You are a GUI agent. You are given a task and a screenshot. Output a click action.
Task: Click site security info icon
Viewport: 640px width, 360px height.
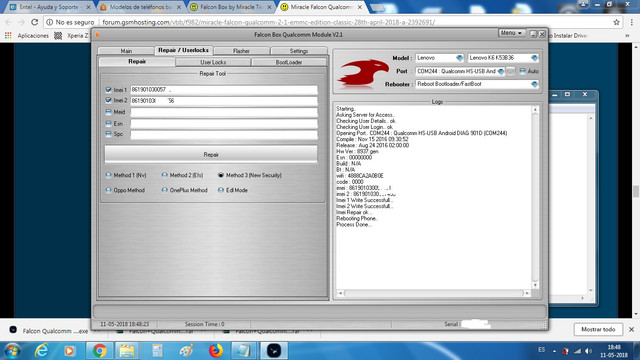pyautogui.click(x=49, y=22)
